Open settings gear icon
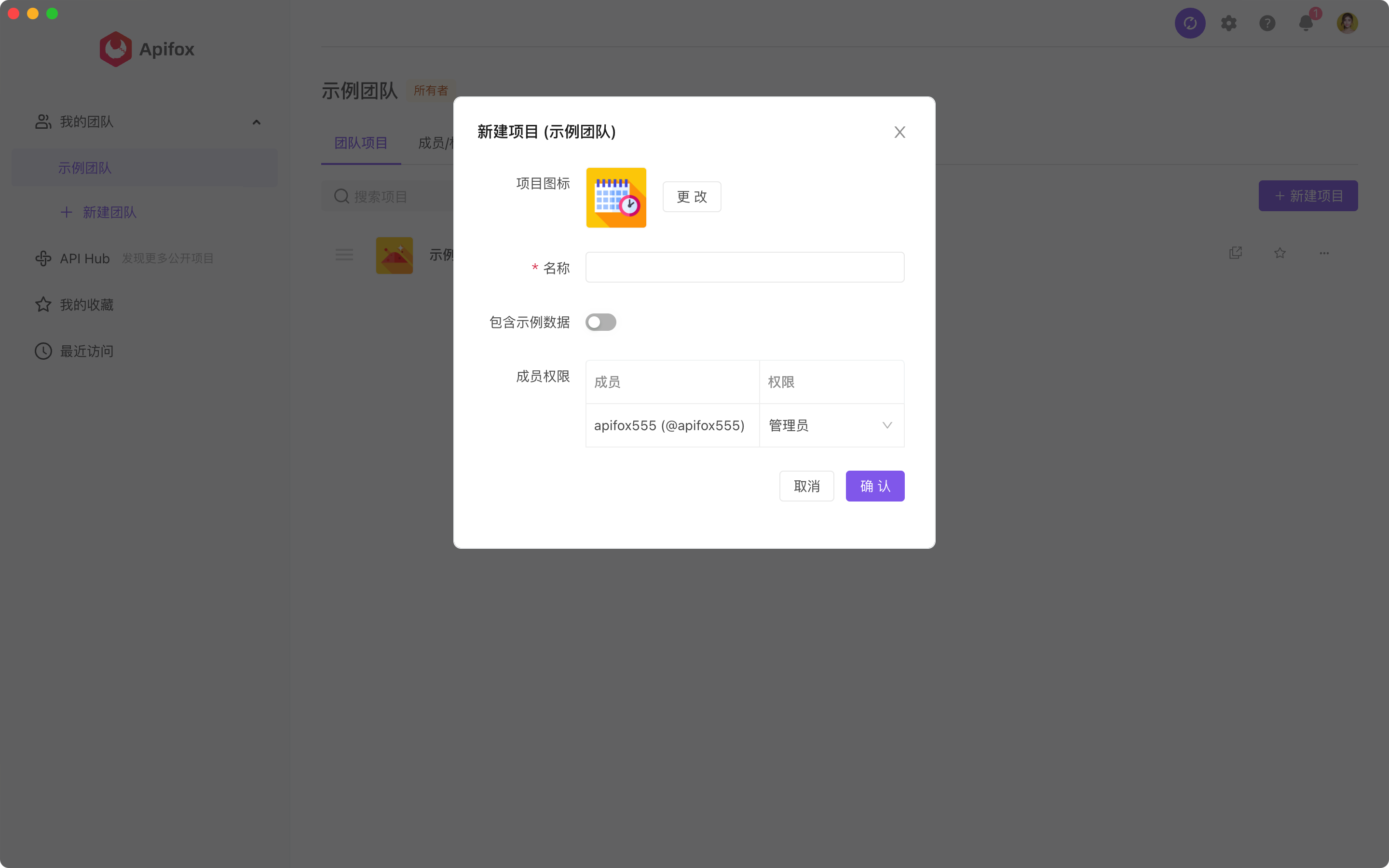 point(1228,23)
